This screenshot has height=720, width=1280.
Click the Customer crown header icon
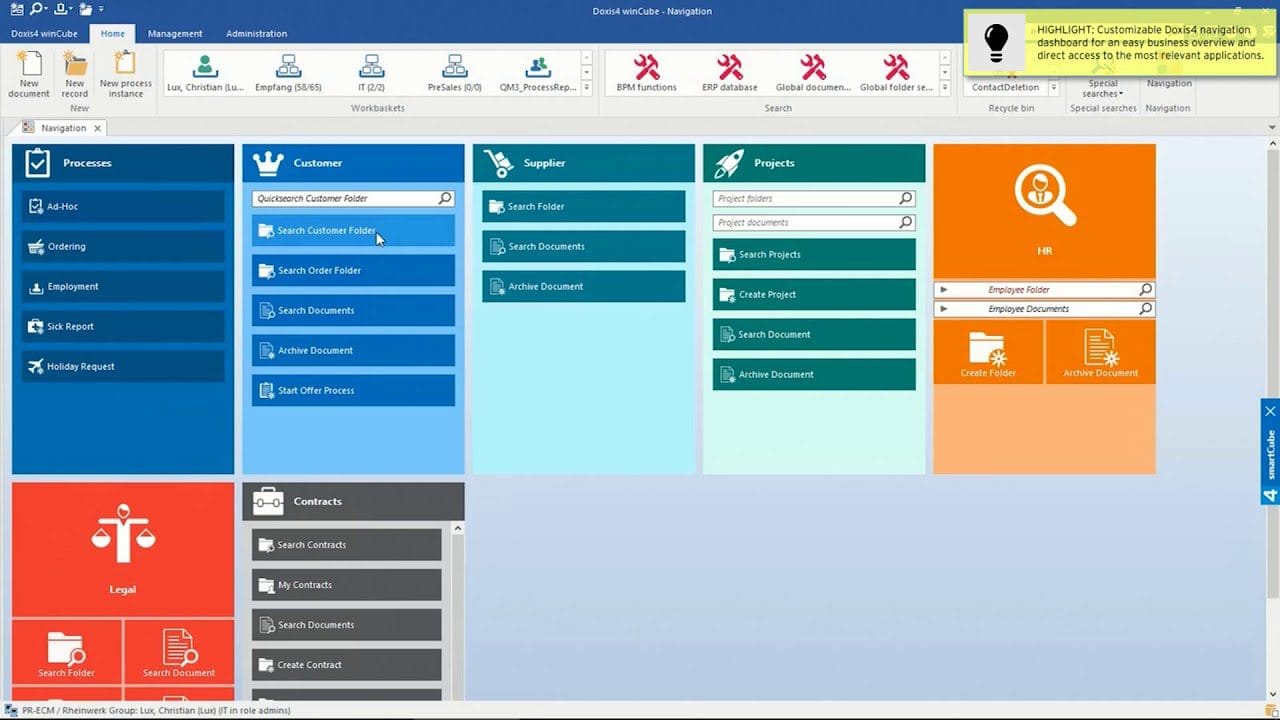point(268,163)
